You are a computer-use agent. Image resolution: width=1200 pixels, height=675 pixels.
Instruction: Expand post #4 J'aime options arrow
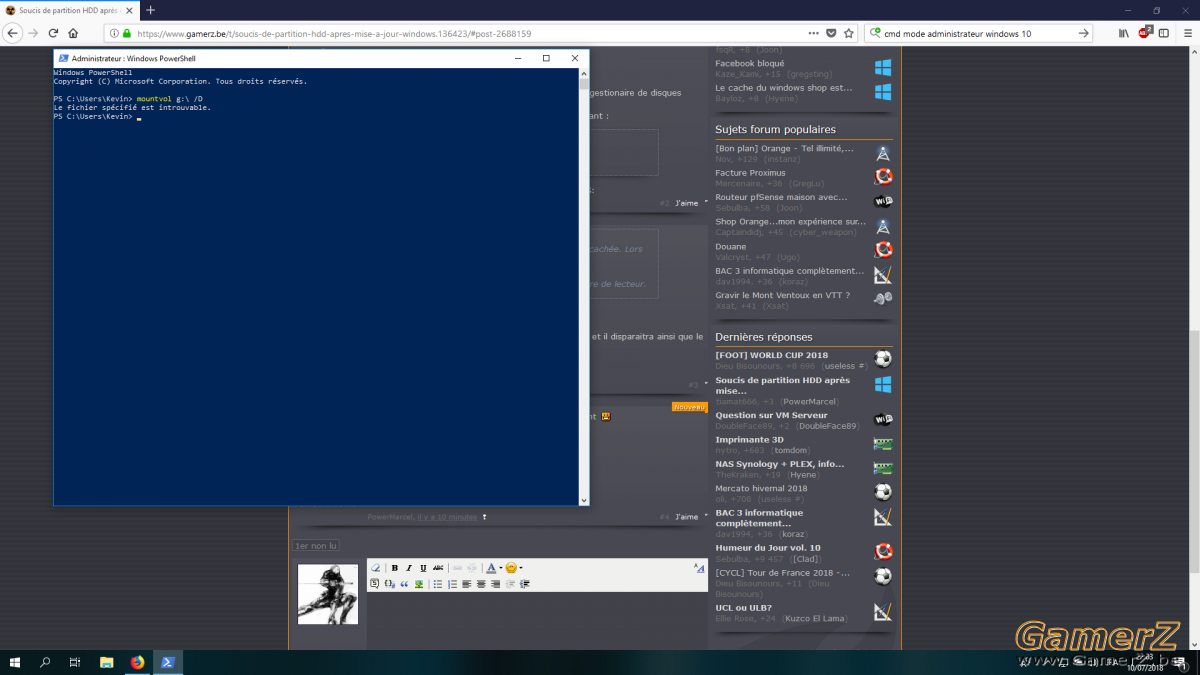(x=706, y=516)
